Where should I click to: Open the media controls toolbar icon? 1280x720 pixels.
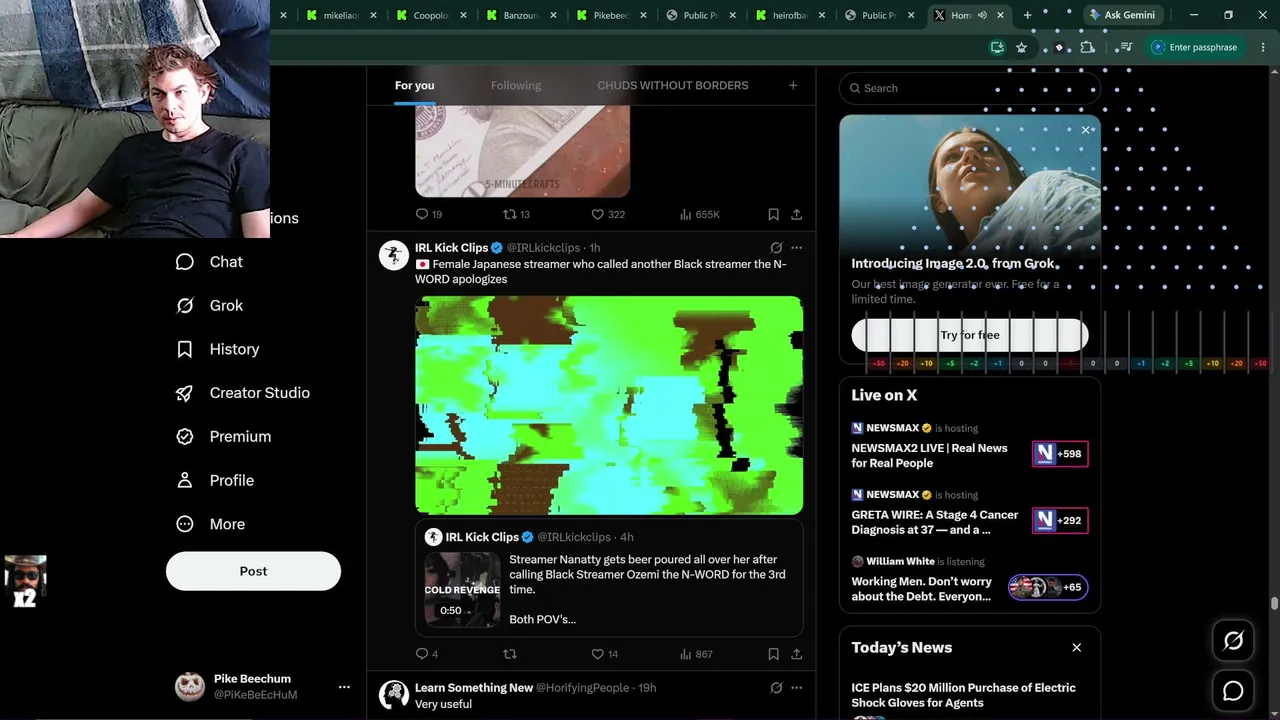point(1126,47)
